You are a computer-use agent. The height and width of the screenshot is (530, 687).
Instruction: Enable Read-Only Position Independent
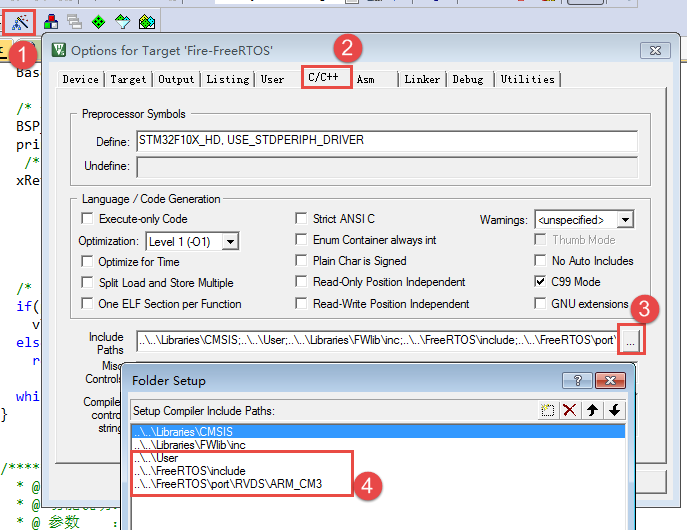pyautogui.click(x=301, y=281)
